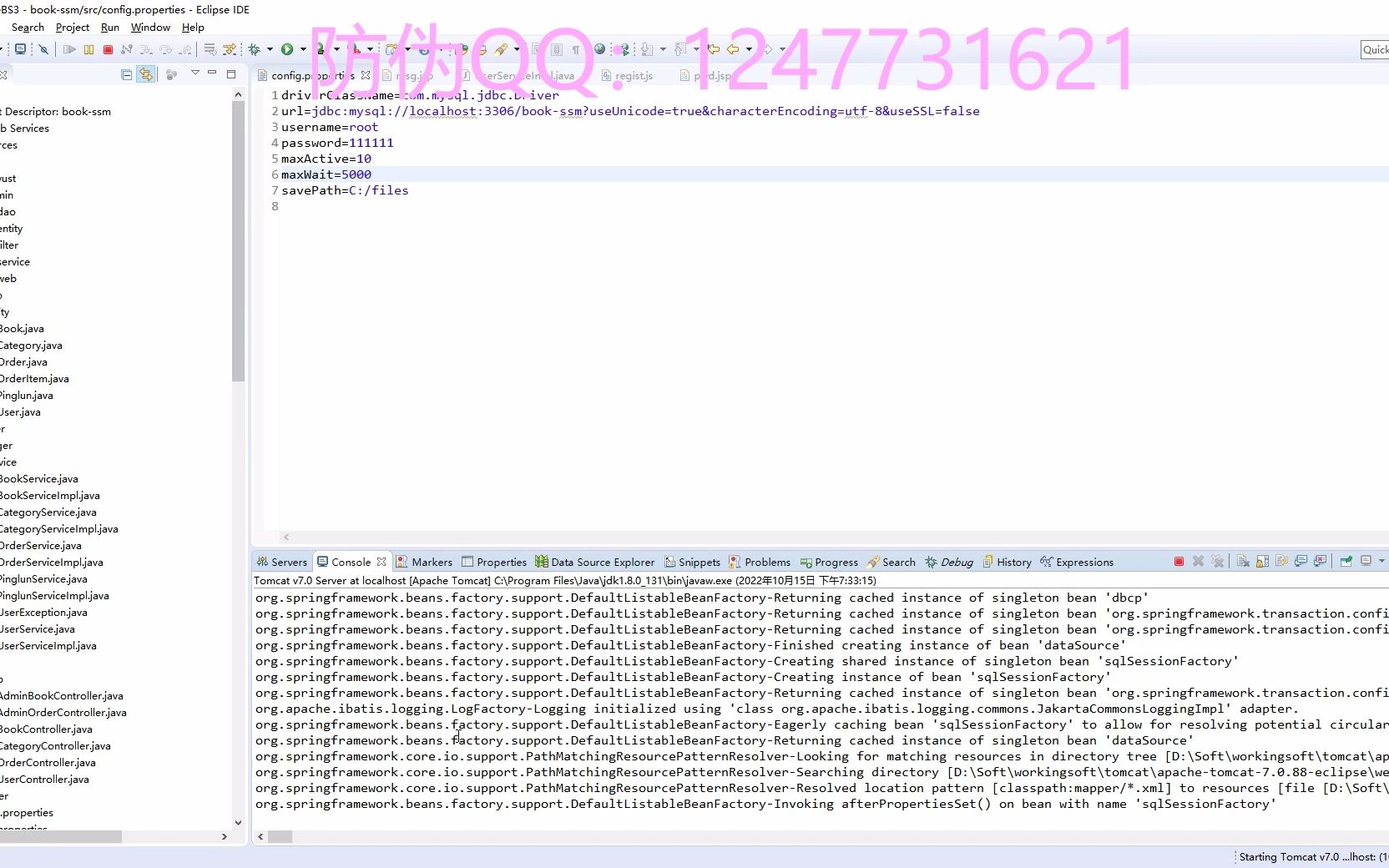1389x868 pixels.
Task: Click the Console horizontal scrollbar thumb
Action: click(x=280, y=836)
